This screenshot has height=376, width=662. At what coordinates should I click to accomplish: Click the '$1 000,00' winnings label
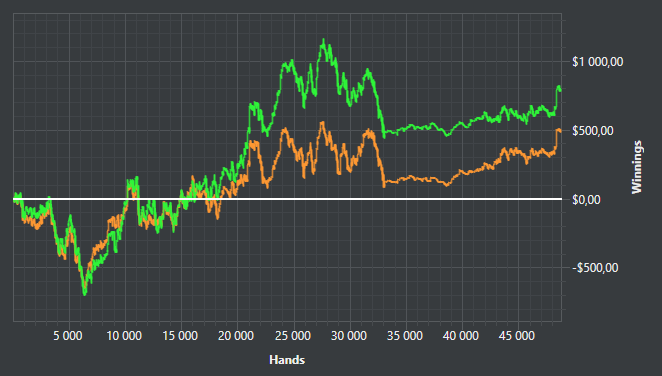tap(598, 62)
